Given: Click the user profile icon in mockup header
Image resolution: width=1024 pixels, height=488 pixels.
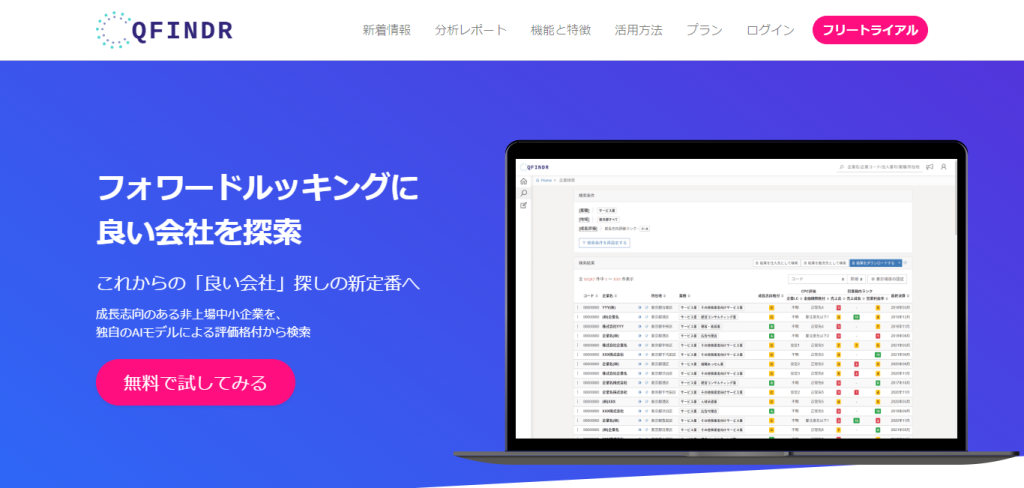Looking at the screenshot, I should point(944,167).
